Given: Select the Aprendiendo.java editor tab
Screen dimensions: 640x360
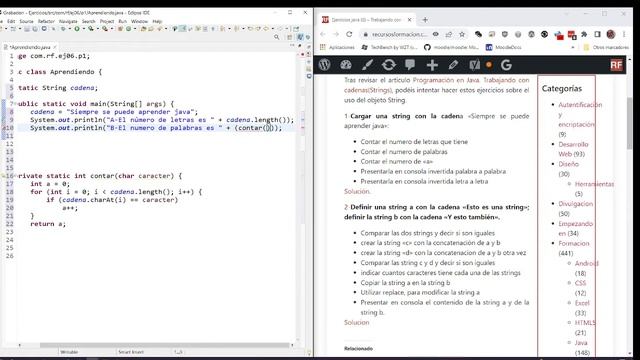Looking at the screenshot, I should point(30,47).
